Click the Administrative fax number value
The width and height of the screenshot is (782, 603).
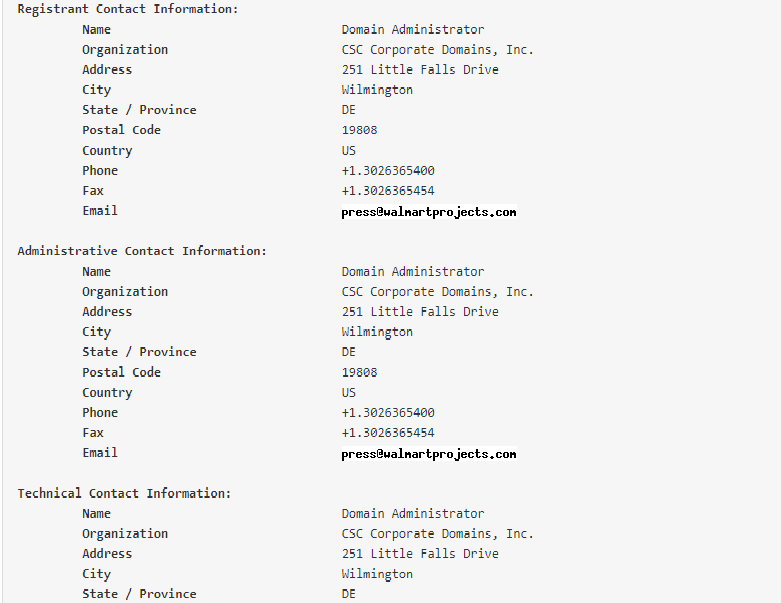click(x=388, y=433)
